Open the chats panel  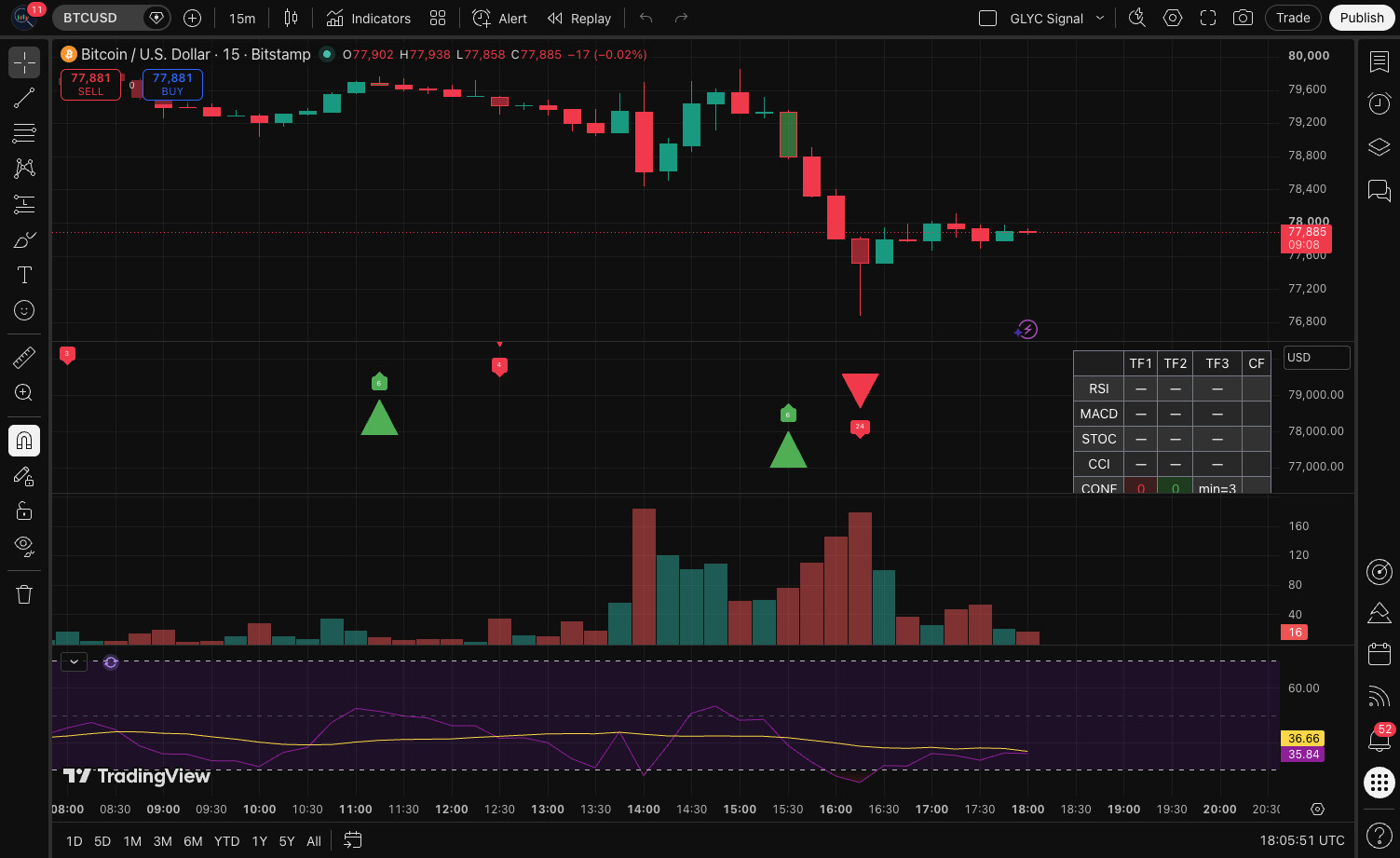[1380, 190]
